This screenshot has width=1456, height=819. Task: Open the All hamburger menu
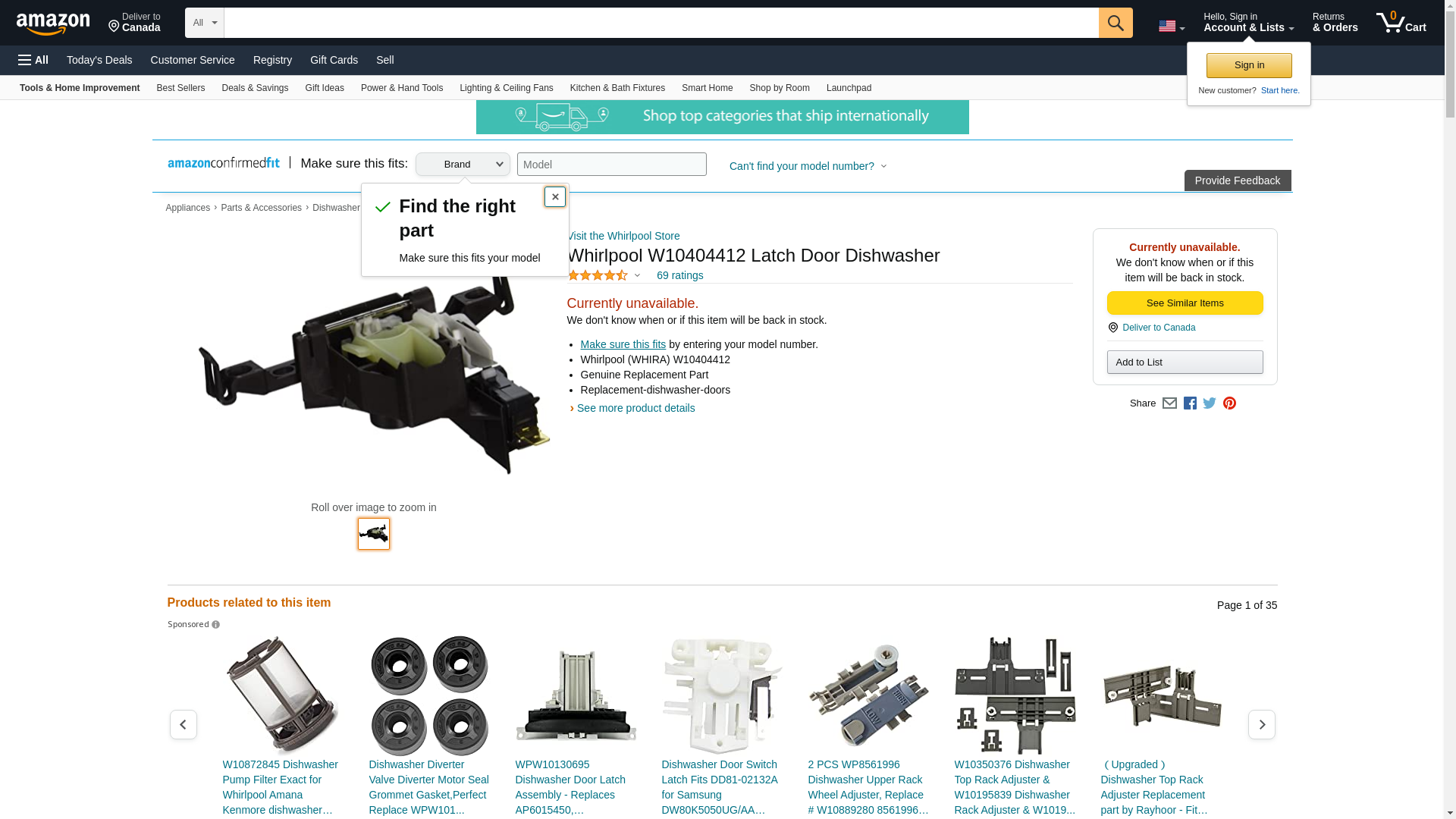[x=33, y=60]
